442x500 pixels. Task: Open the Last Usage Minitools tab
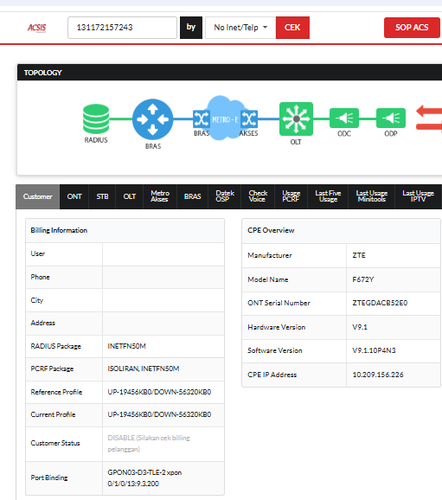click(x=371, y=197)
